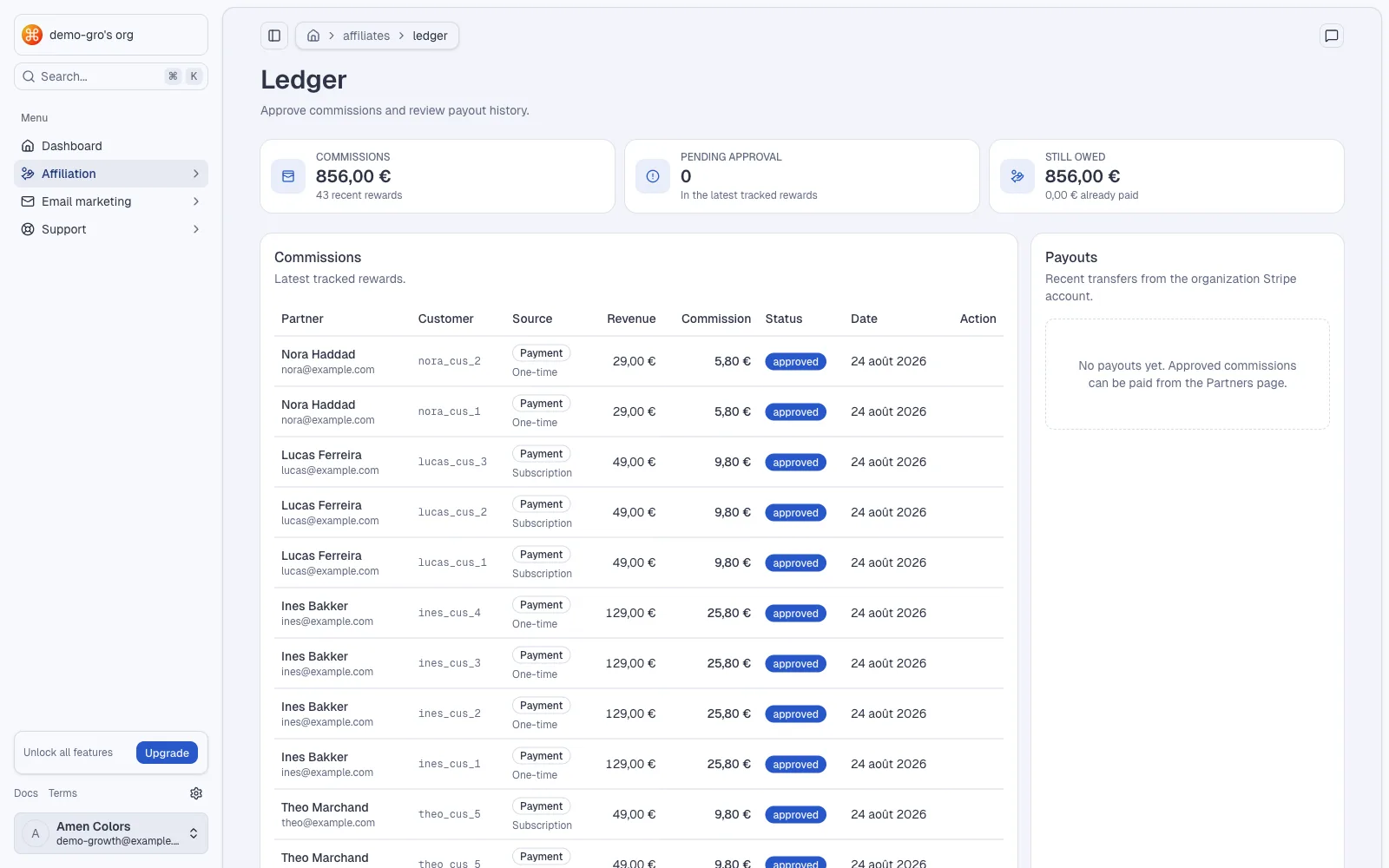The height and width of the screenshot is (868, 1389).
Task: Click Payment tag in ines_cus_3 row
Action: (x=541, y=655)
